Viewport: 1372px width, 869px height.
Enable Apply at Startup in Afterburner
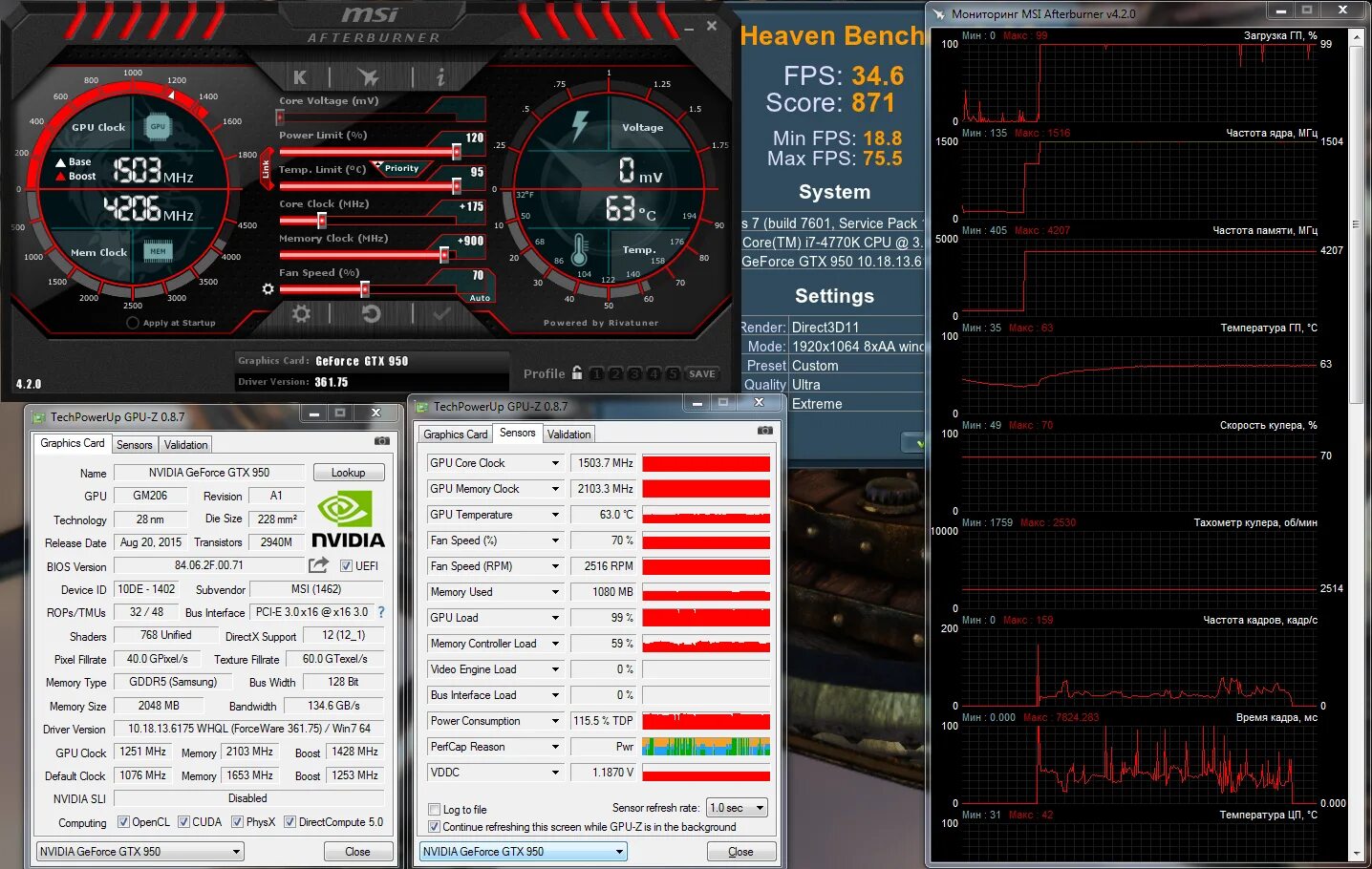(133, 323)
